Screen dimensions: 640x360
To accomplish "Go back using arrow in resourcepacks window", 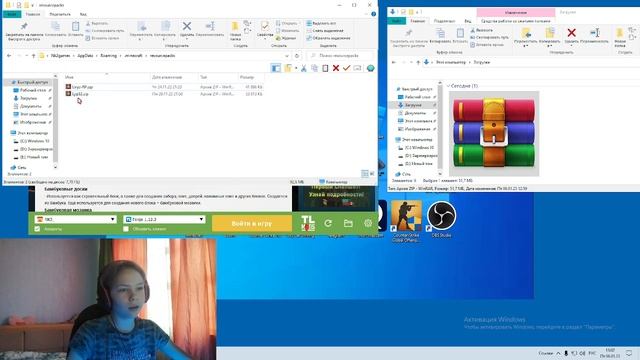I will 9,56.
